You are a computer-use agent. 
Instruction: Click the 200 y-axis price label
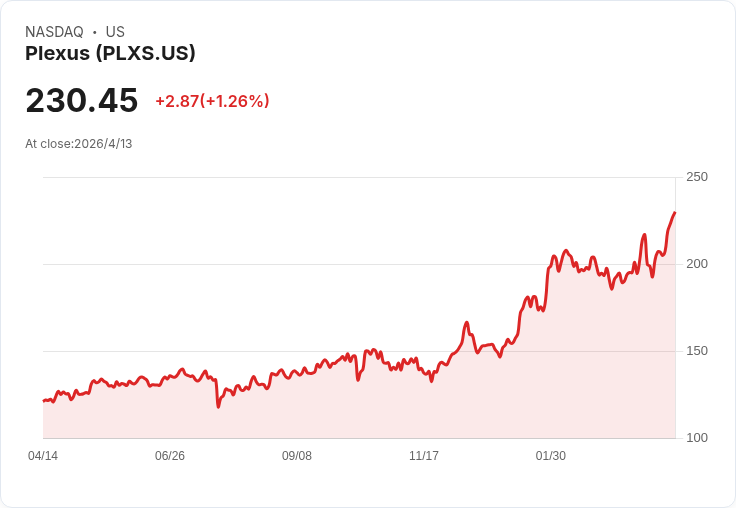pyautogui.click(x=697, y=264)
